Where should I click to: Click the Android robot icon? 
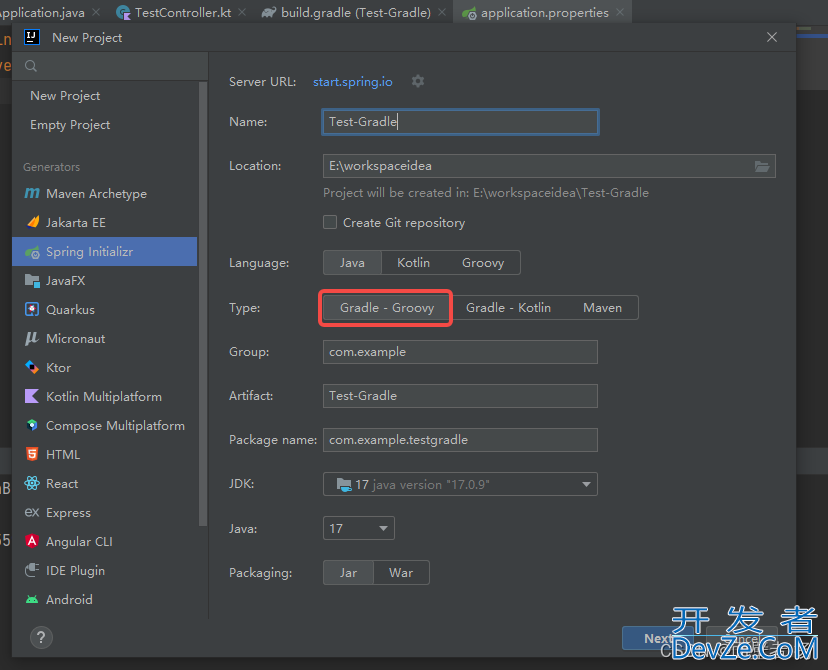pos(32,599)
